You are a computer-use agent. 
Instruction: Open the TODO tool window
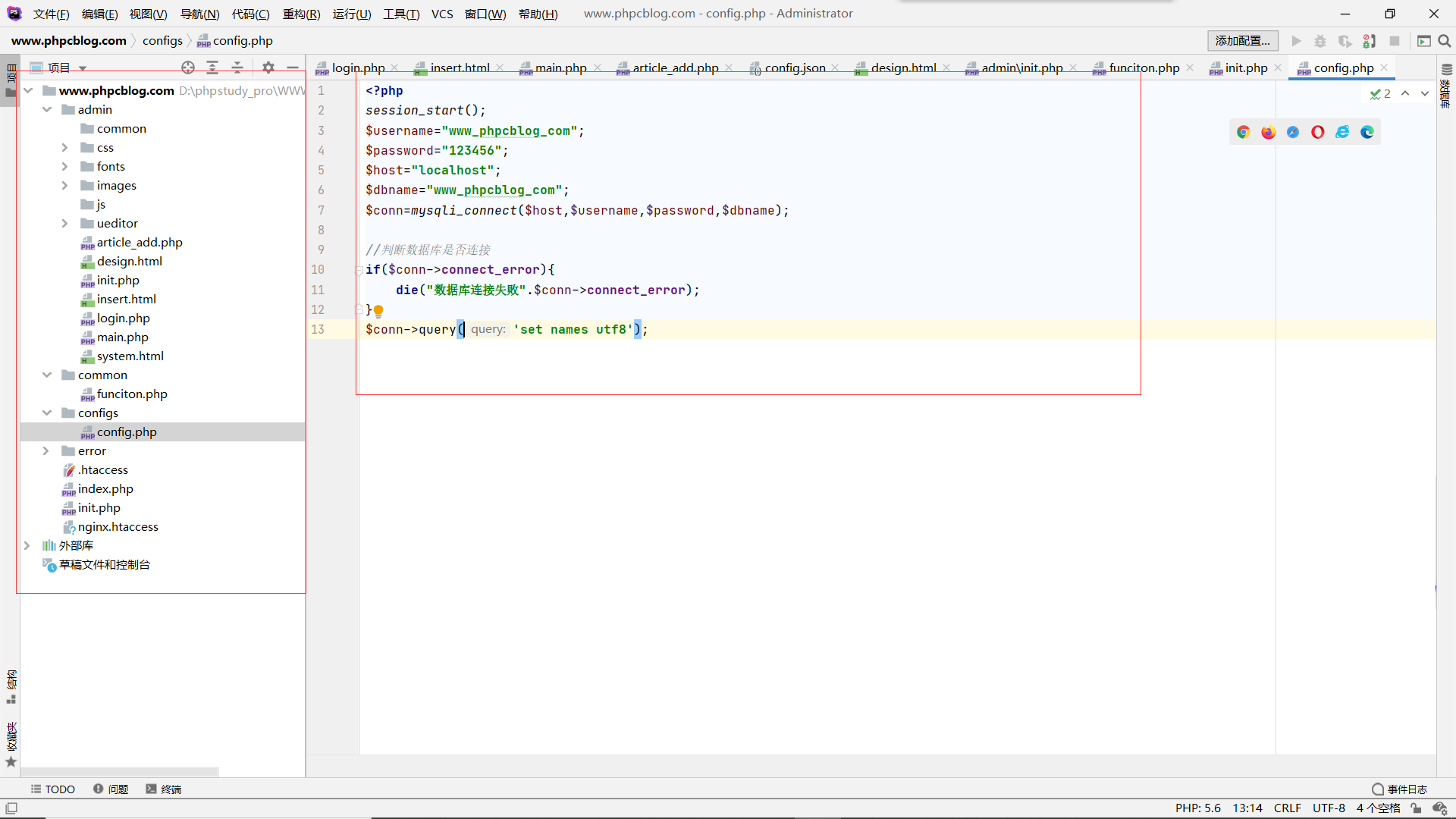point(52,789)
